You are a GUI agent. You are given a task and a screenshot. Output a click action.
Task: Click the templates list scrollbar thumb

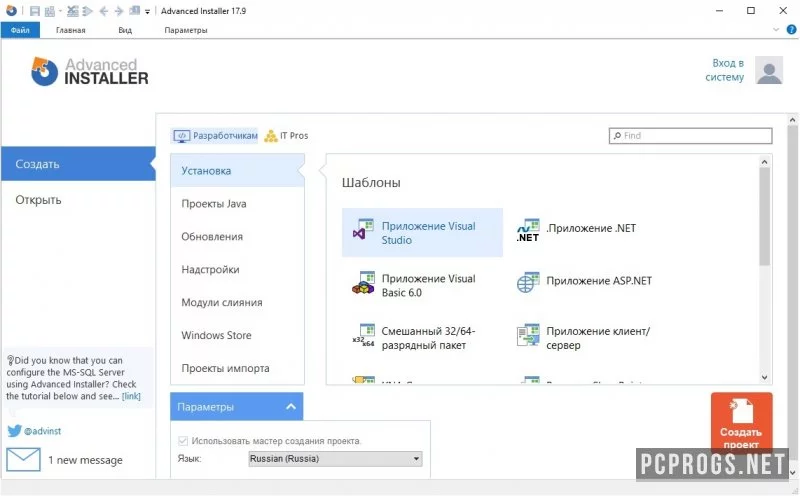pyautogui.click(x=764, y=216)
